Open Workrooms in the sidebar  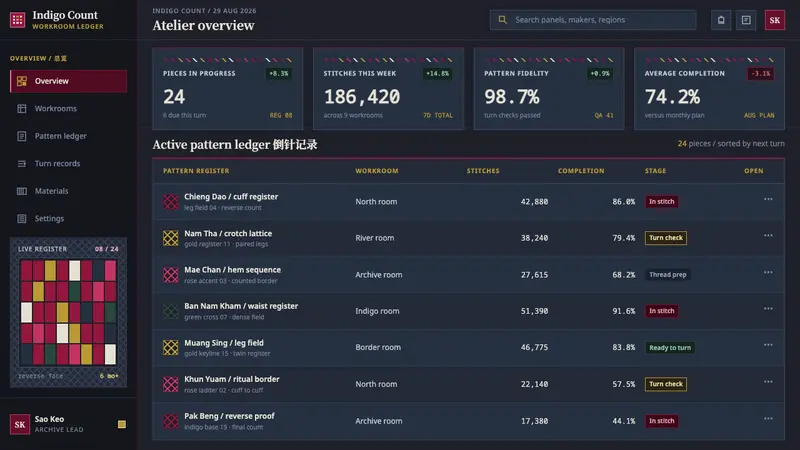coord(68,109)
